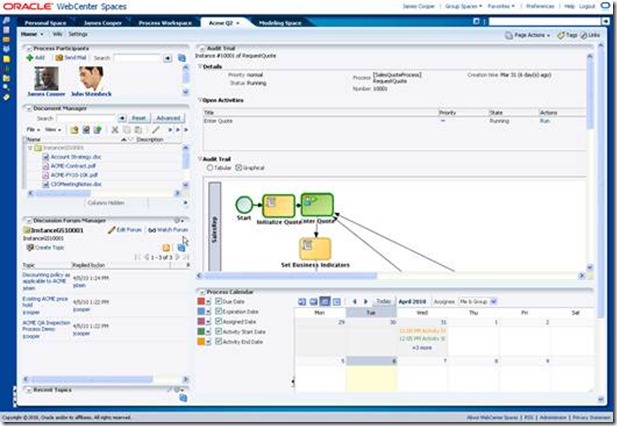Switch to the Process Workspace tab
The image size is (617, 426).
165,23
